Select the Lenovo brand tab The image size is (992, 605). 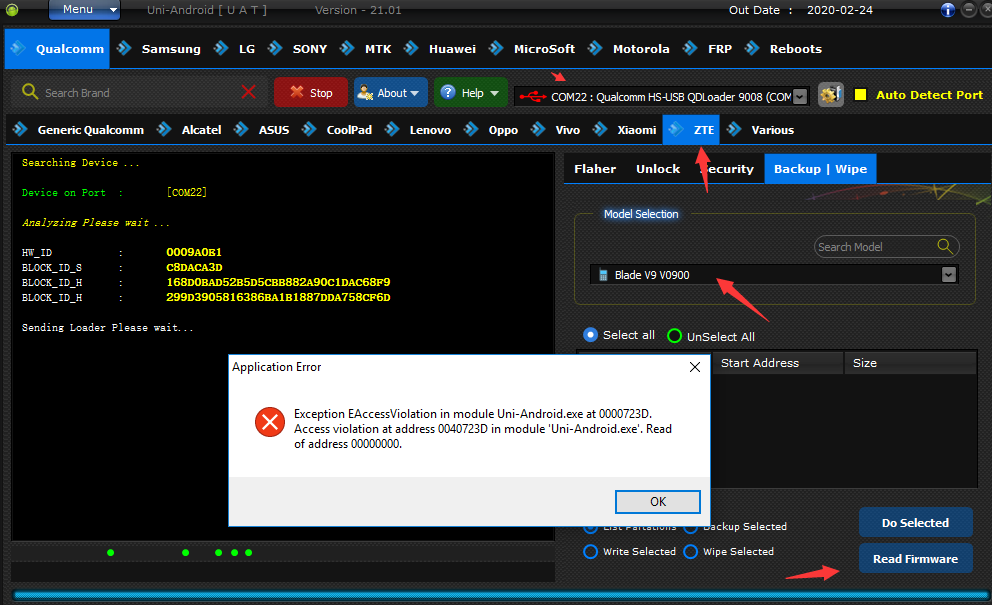pos(418,130)
